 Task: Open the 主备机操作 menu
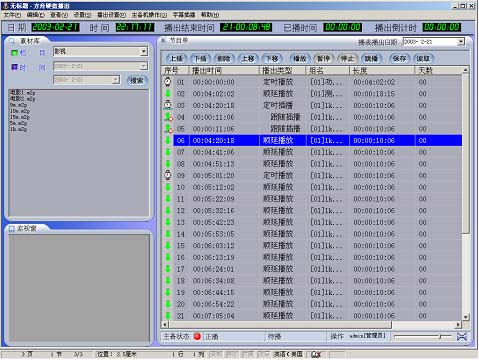[149, 15]
